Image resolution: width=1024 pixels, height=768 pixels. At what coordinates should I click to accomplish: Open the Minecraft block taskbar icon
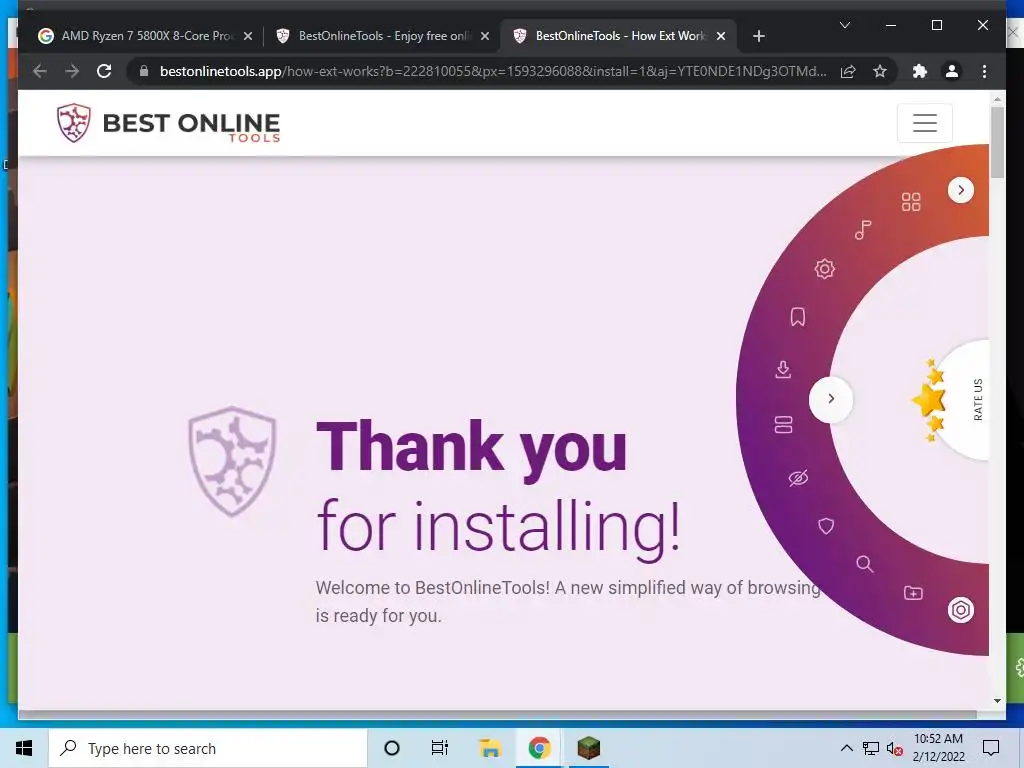(588, 748)
